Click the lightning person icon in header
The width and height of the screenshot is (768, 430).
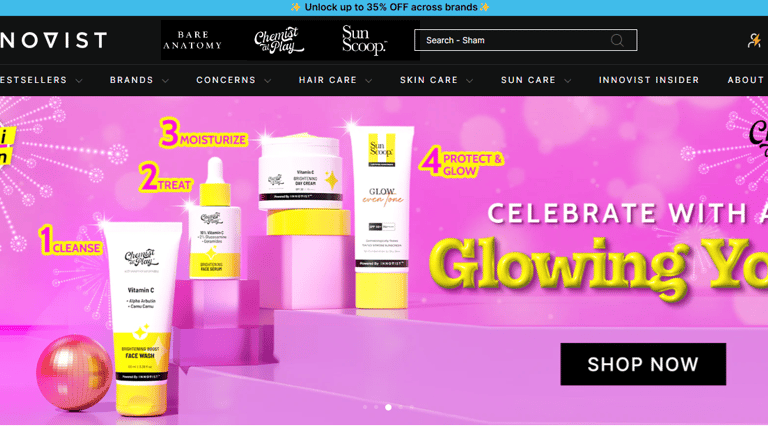[754, 40]
